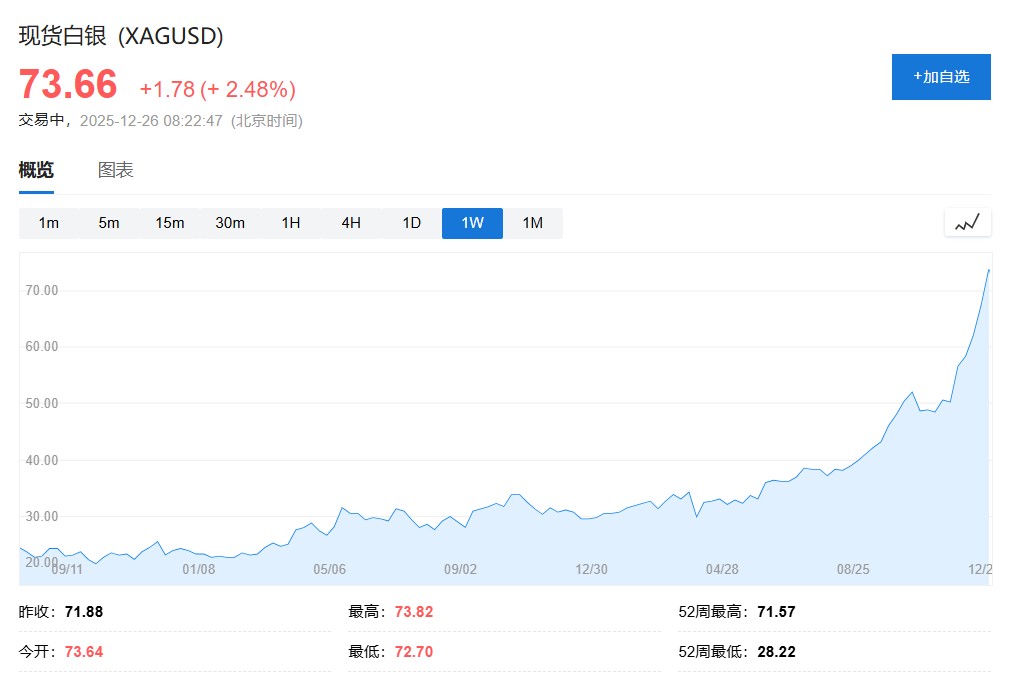Pick the 30m timeframe

pos(230,223)
